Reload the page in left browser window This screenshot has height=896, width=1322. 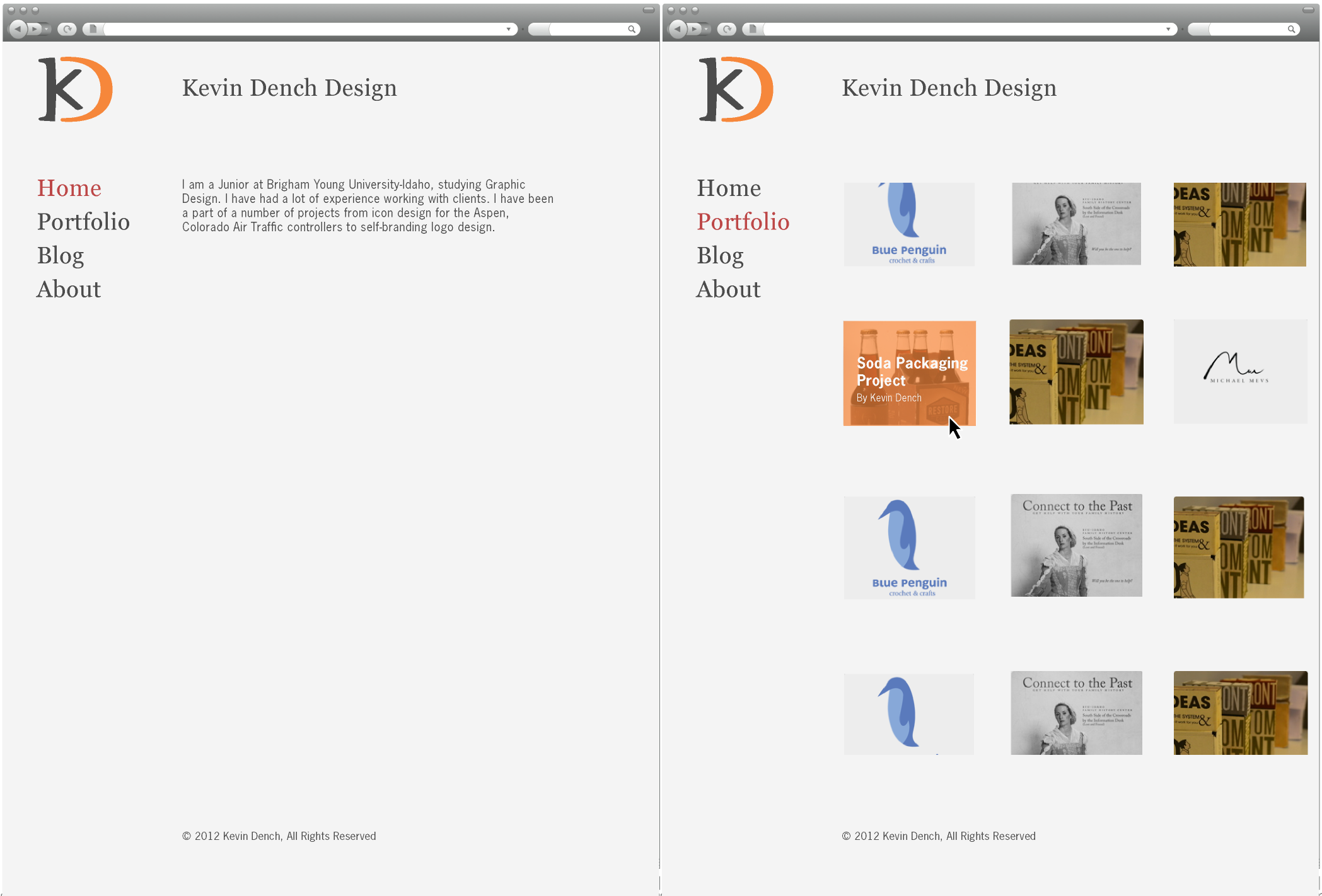pos(67,29)
